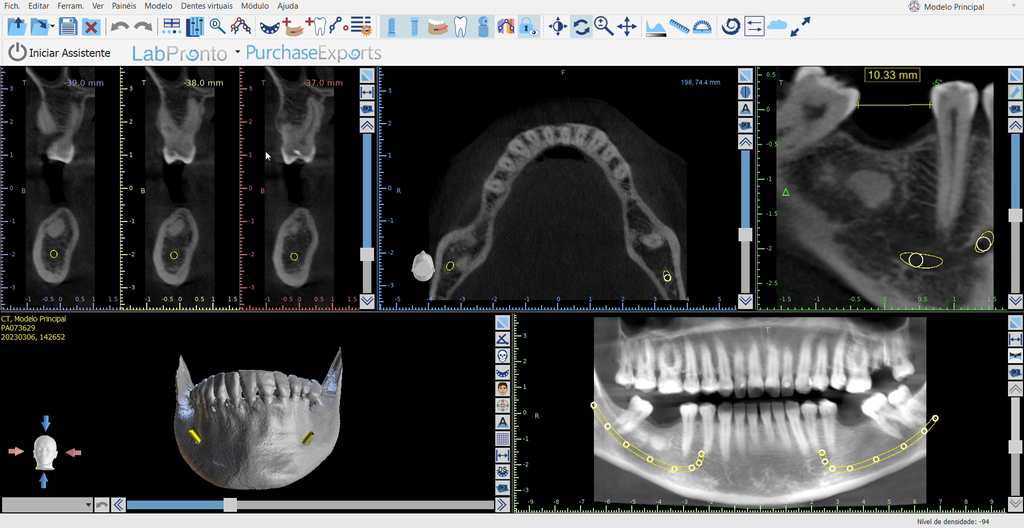Click the blue swirl icon
This screenshot has height=528, width=1024.
(731, 27)
